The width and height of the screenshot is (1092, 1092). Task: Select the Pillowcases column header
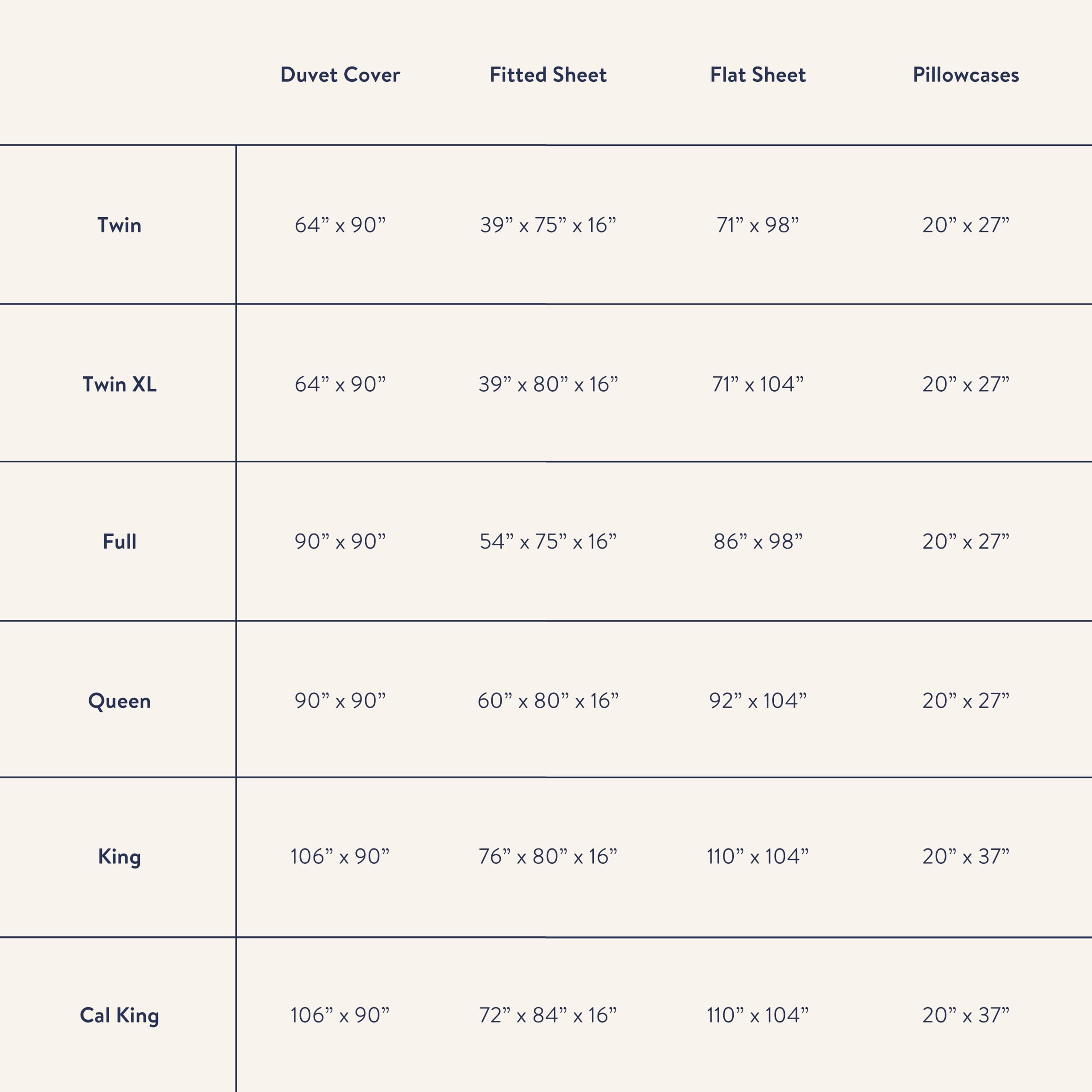965,75
